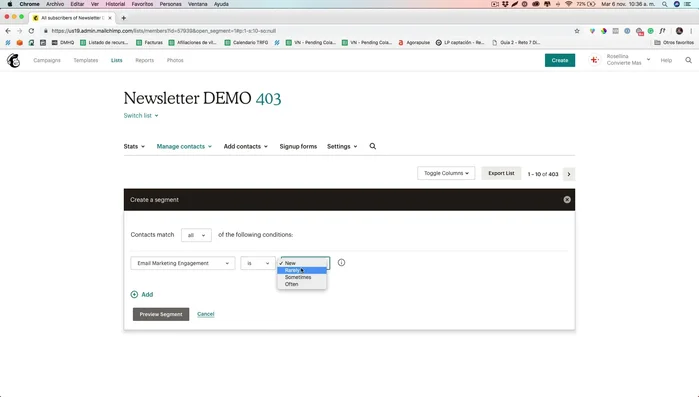699x397 pixels.
Task: Click the Mailchimp Freddie logo
Action: (13, 60)
